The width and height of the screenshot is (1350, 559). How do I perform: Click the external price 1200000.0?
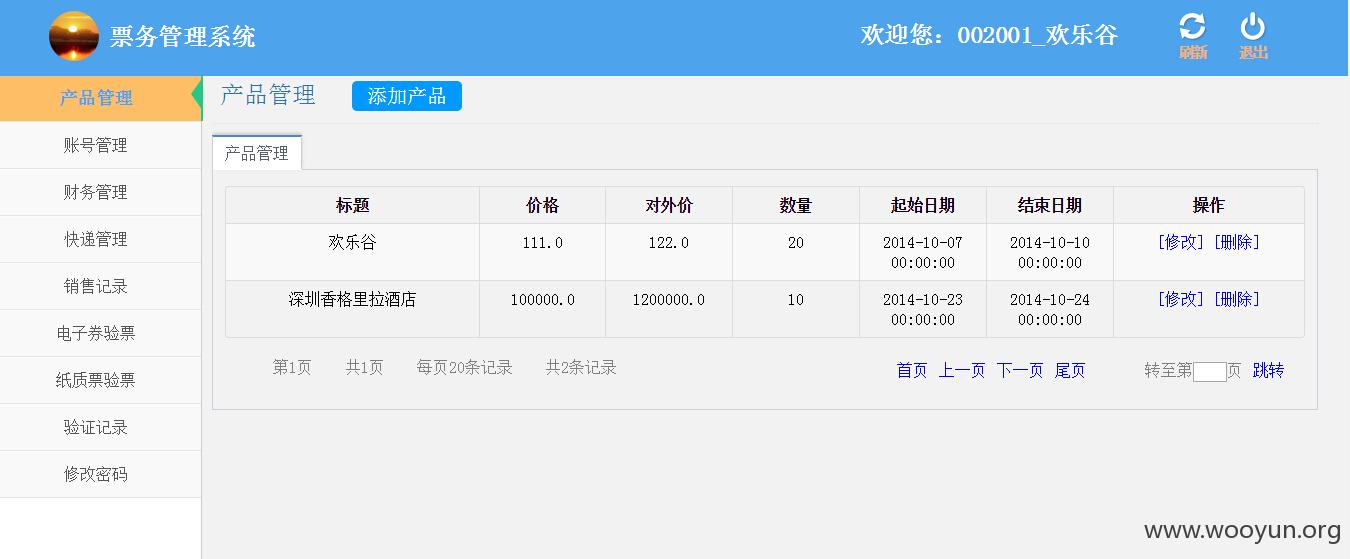click(x=669, y=300)
